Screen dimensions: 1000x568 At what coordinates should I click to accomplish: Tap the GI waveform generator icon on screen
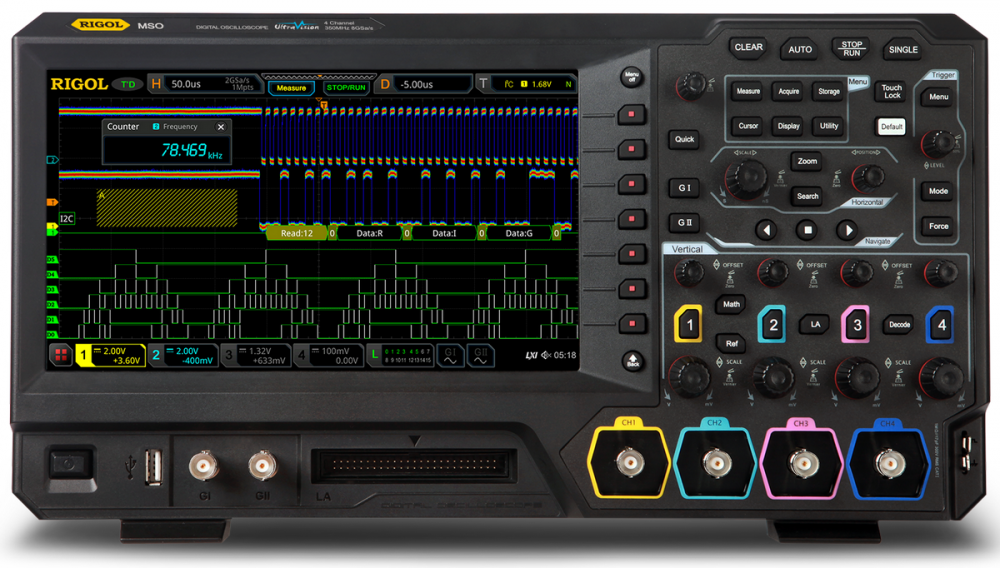[450, 355]
